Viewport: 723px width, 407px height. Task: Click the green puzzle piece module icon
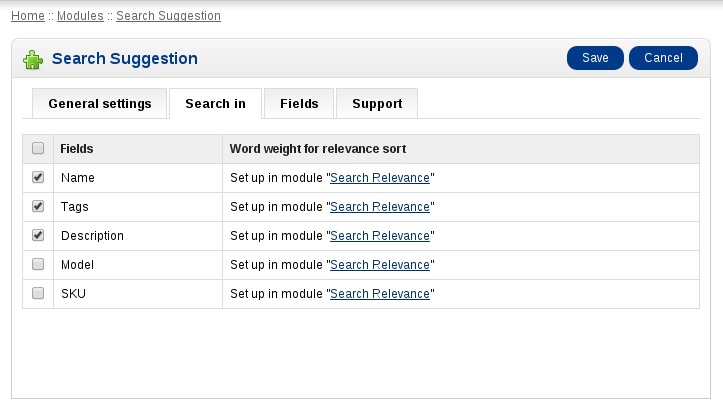[33, 60]
